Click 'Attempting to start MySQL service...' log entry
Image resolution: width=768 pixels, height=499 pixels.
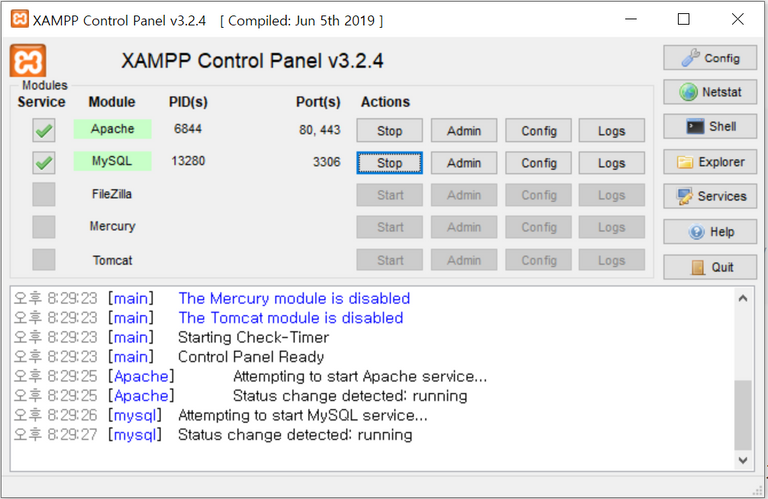click(303, 415)
